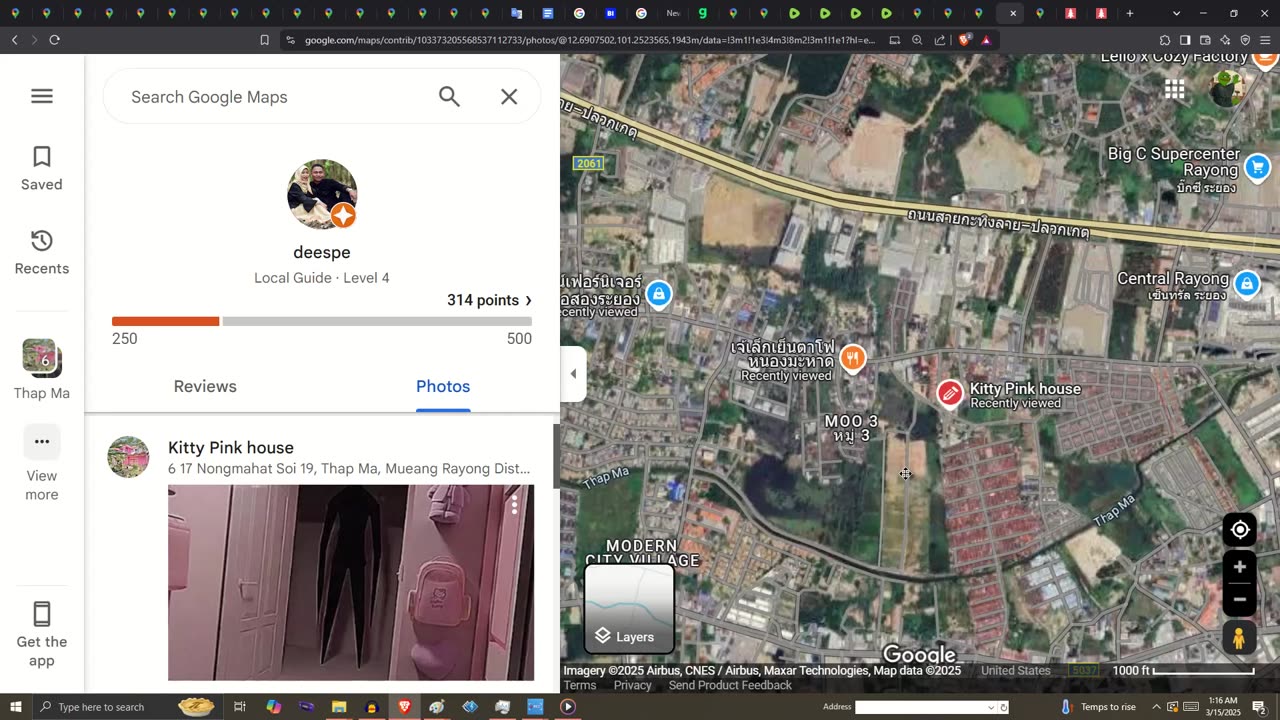Show your location on the map

pyautogui.click(x=1240, y=530)
